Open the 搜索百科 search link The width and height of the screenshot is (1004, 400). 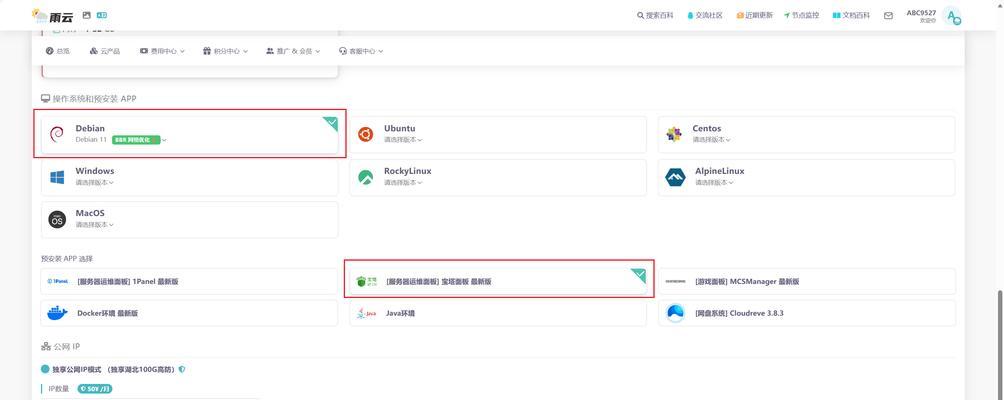click(x=655, y=15)
